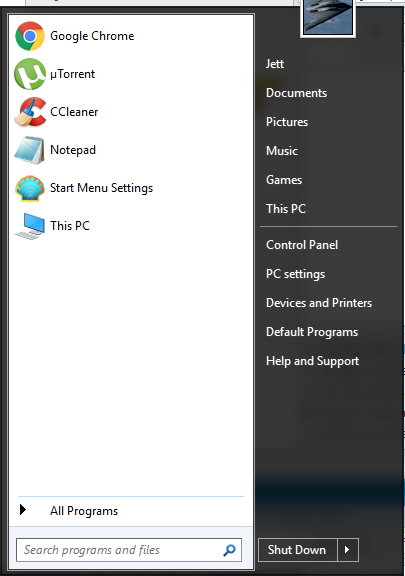Expand the Shut Down options arrow

348,550
